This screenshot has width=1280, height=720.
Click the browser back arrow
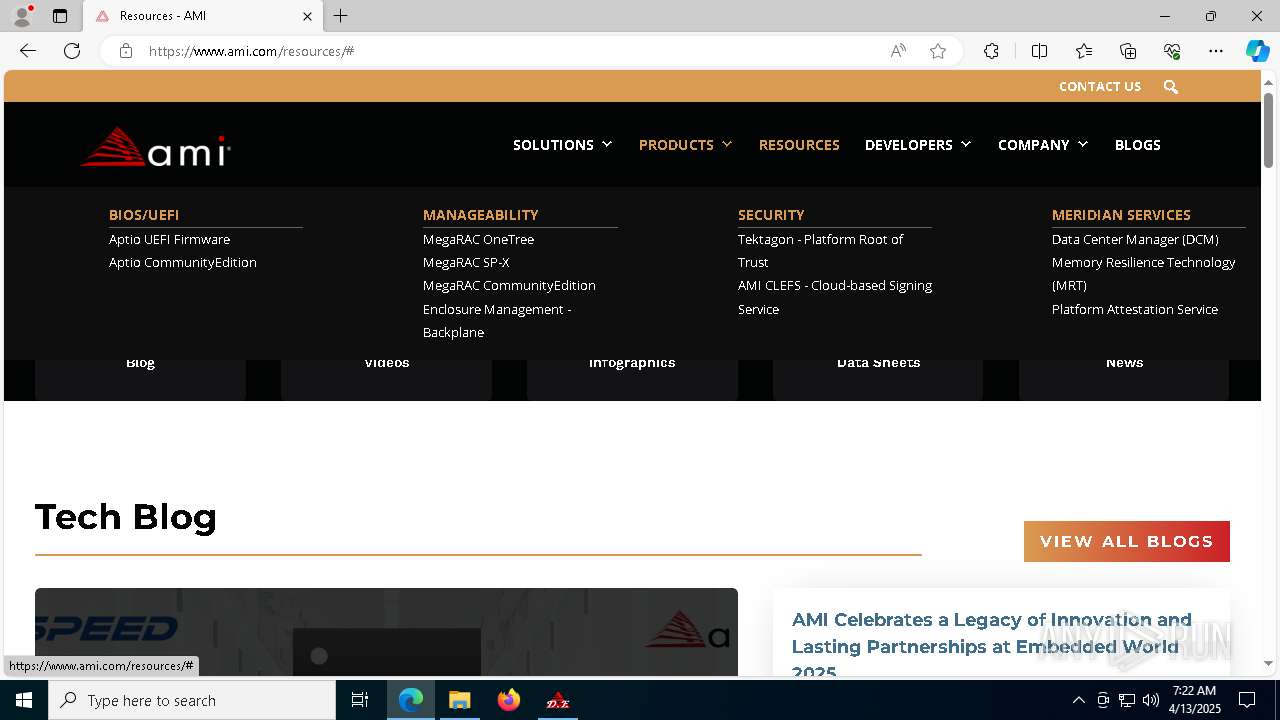pyautogui.click(x=28, y=51)
